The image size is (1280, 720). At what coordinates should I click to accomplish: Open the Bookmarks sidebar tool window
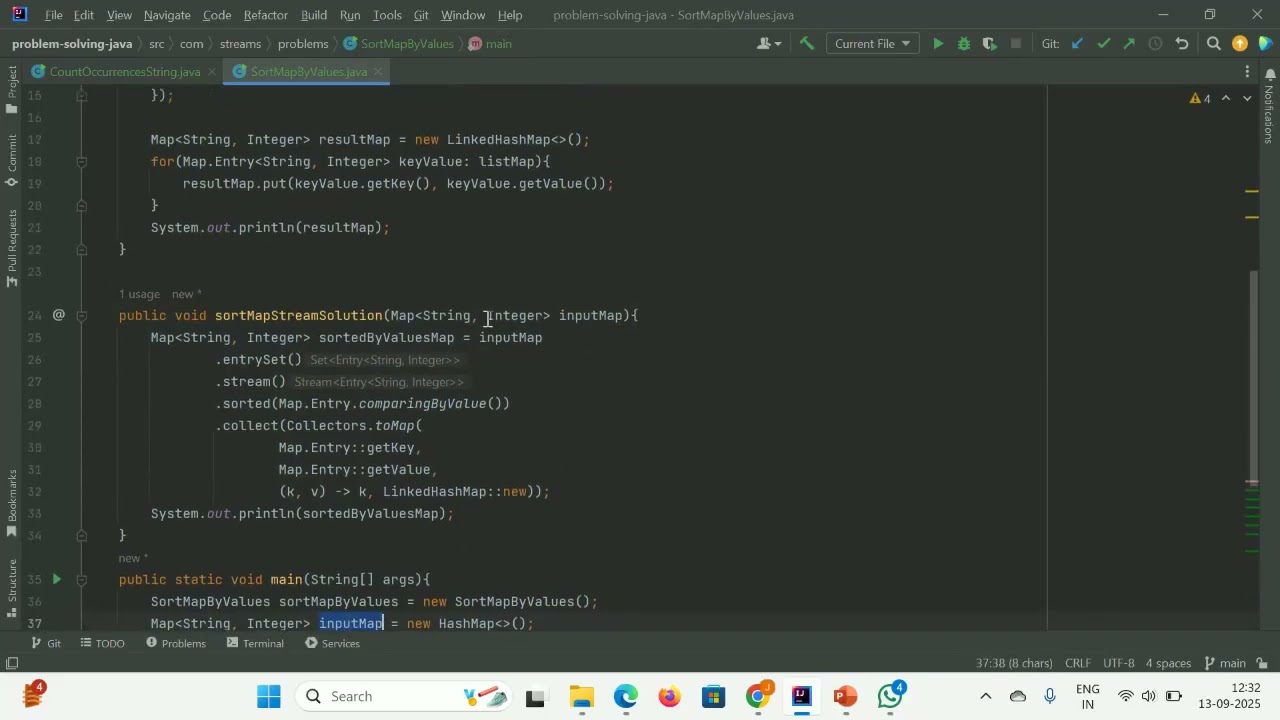coord(12,503)
